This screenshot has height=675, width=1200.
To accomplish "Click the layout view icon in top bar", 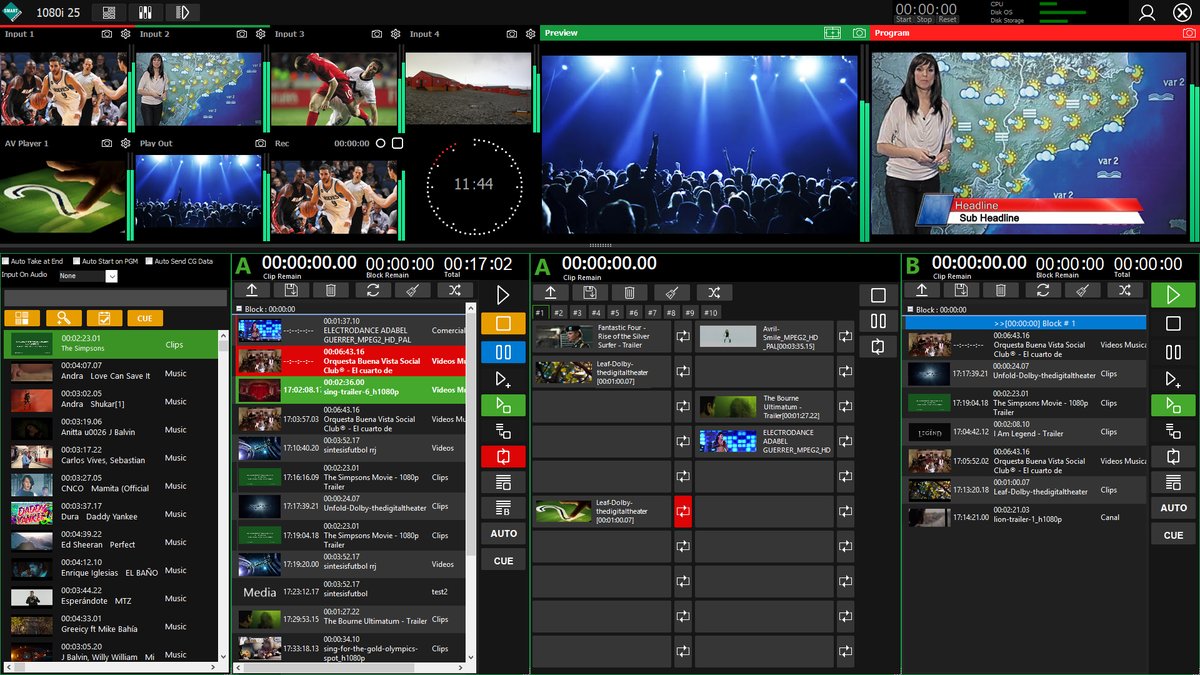I will pos(109,12).
